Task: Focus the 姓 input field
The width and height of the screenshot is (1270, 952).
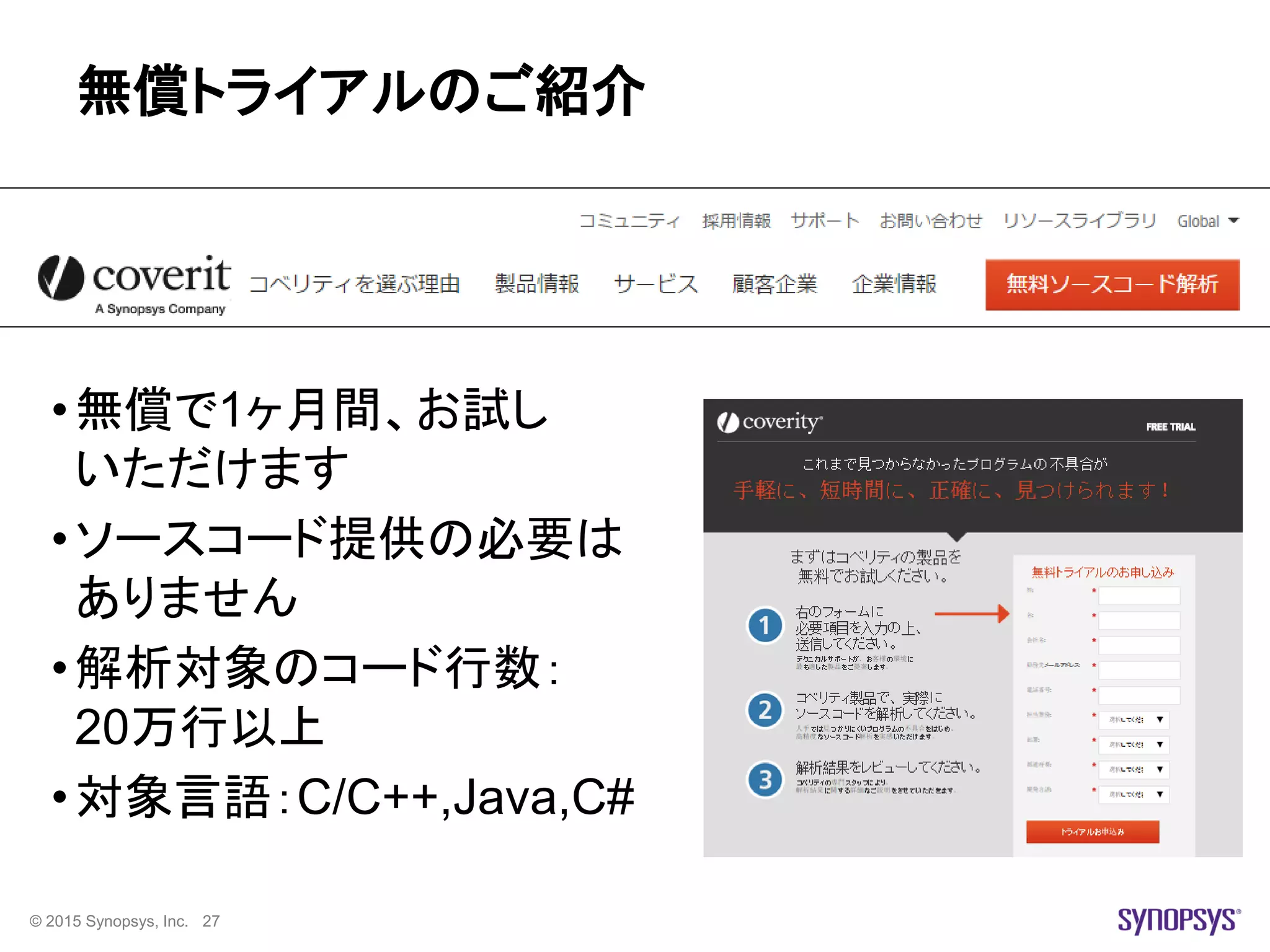Action: click(x=1139, y=596)
